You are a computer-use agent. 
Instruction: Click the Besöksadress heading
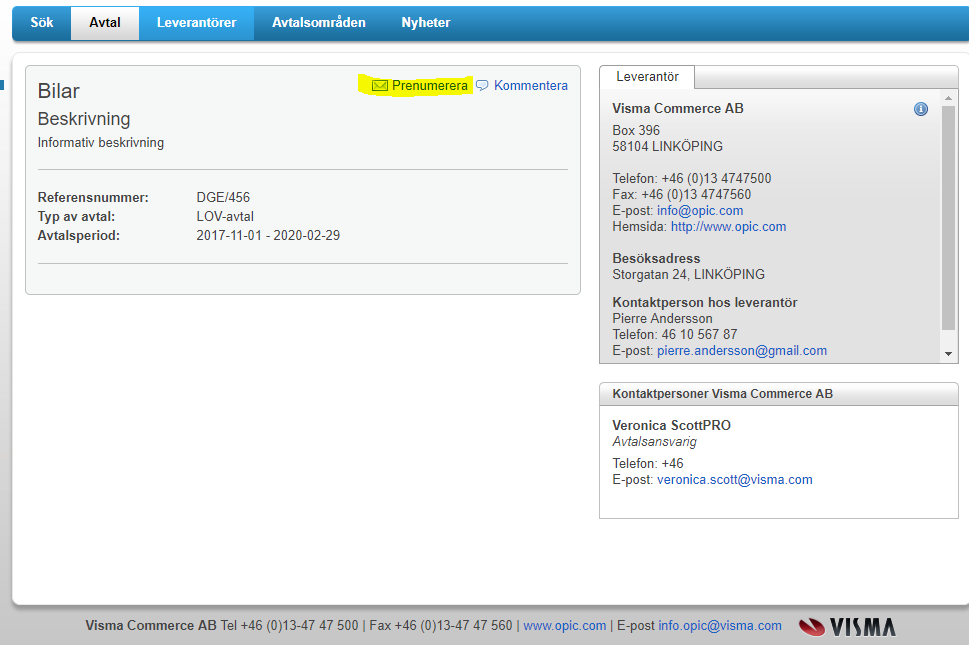pyautogui.click(x=656, y=258)
